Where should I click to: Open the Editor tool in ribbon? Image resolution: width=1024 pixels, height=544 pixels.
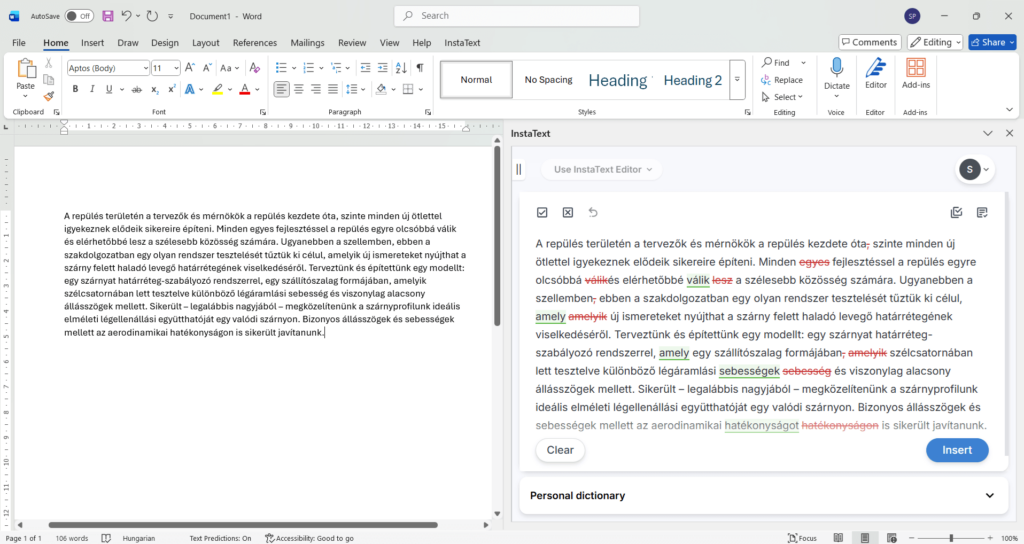(x=875, y=68)
